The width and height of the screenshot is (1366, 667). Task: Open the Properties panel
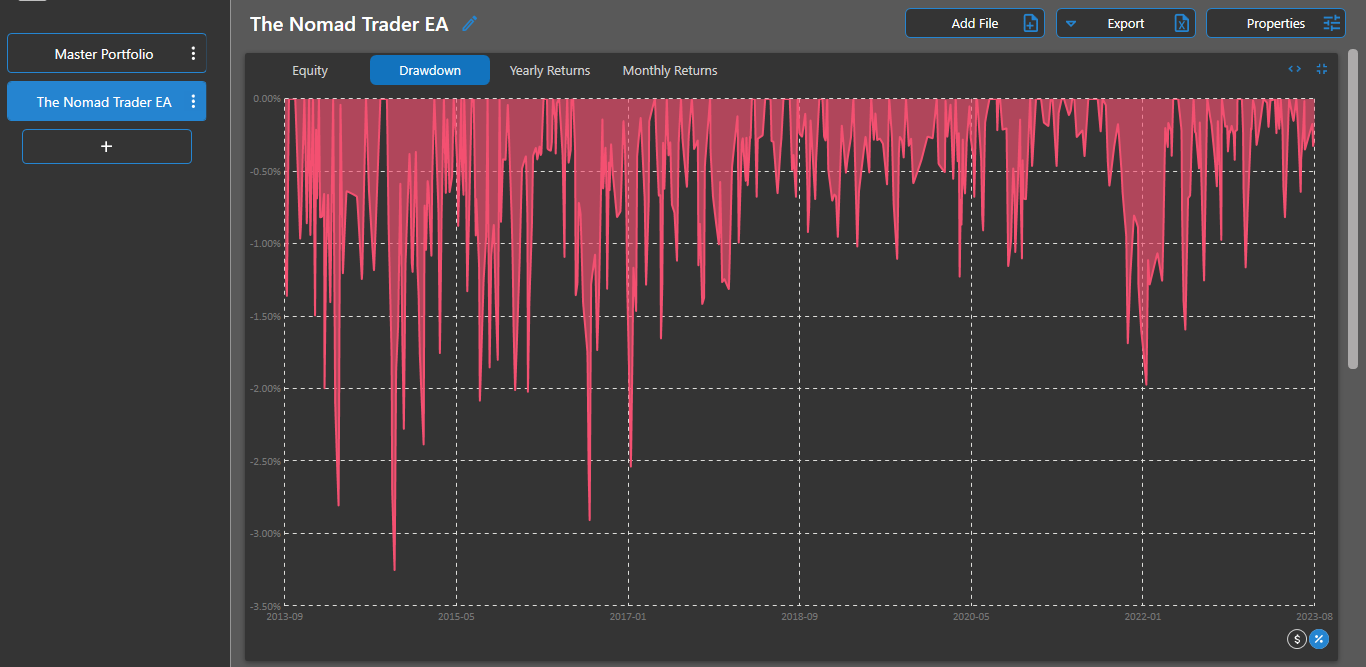pyautogui.click(x=1275, y=23)
